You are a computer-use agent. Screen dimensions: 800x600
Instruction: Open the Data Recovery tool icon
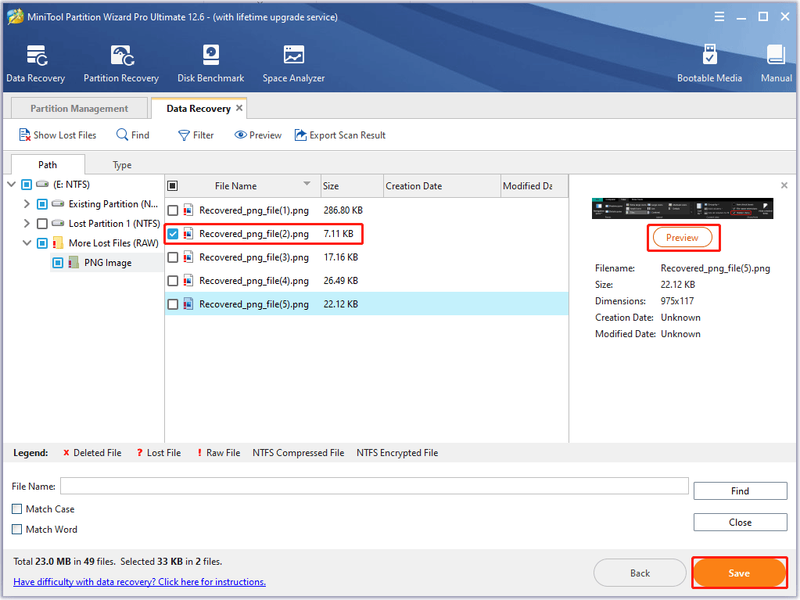(36, 56)
